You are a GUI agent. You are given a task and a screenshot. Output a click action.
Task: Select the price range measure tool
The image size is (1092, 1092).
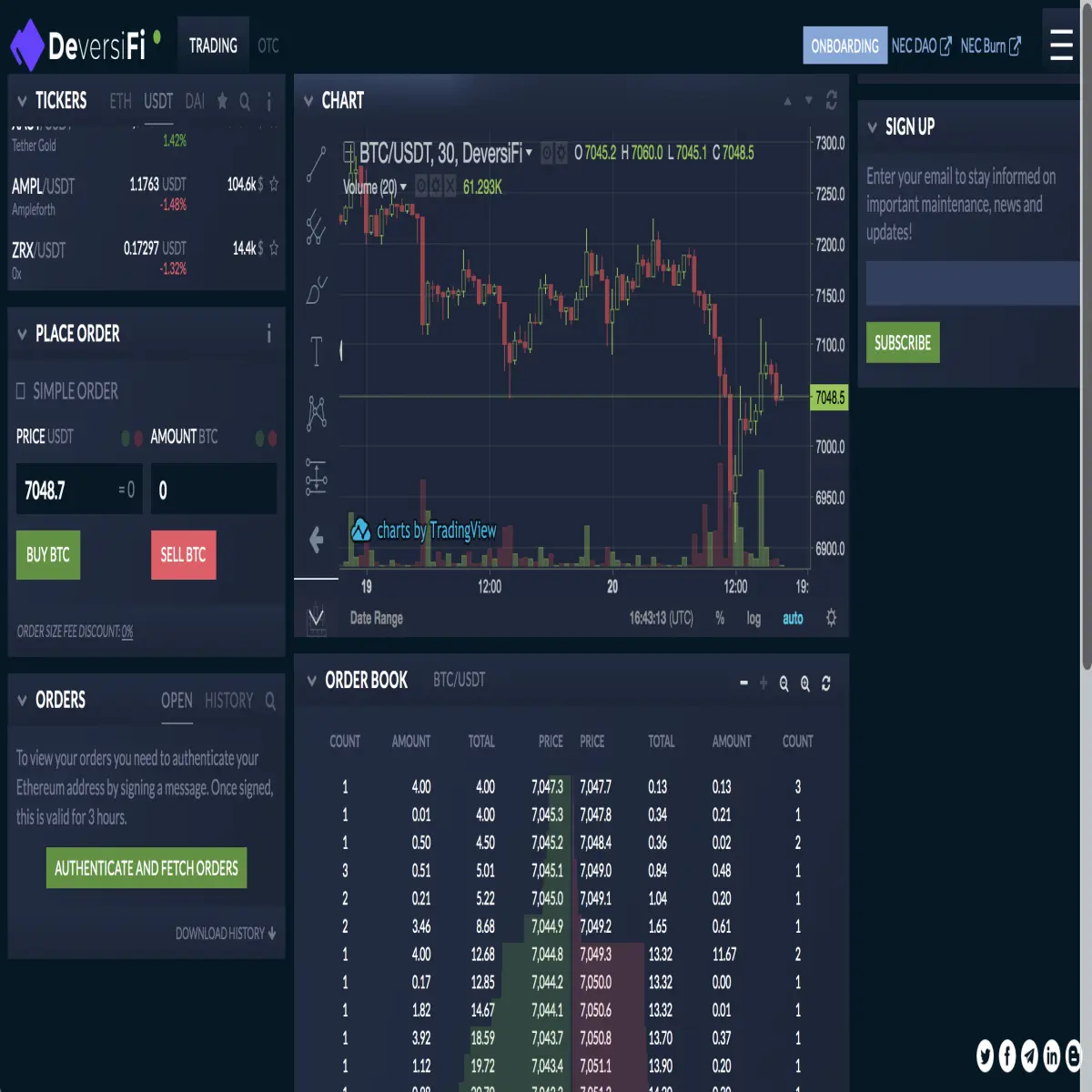[x=316, y=476]
